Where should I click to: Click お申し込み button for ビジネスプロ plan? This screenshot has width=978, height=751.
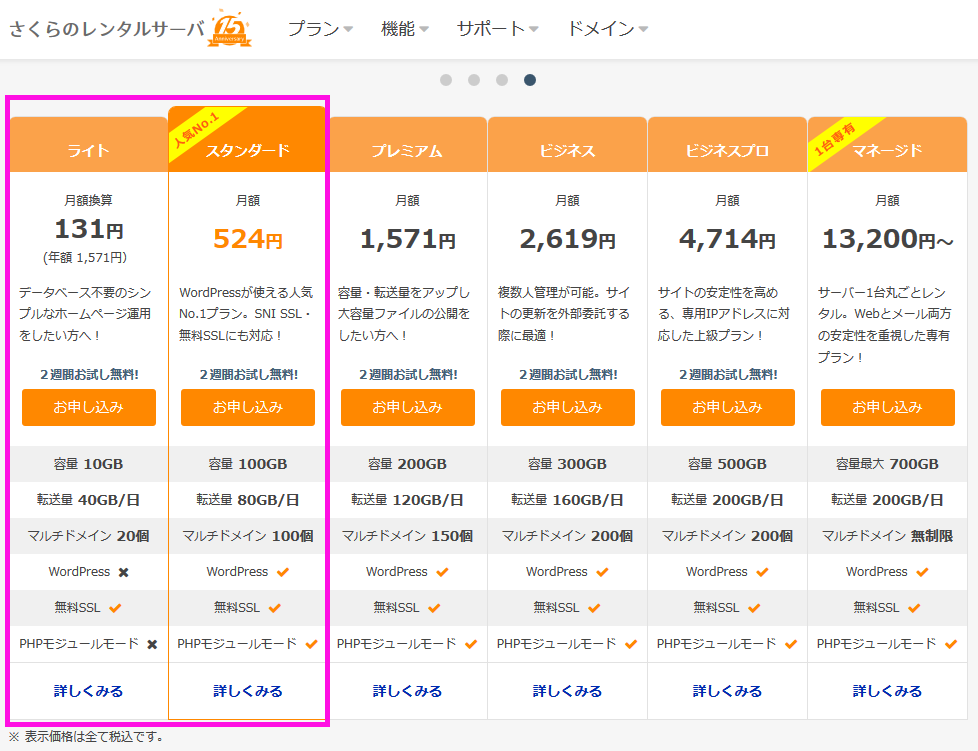click(727, 407)
